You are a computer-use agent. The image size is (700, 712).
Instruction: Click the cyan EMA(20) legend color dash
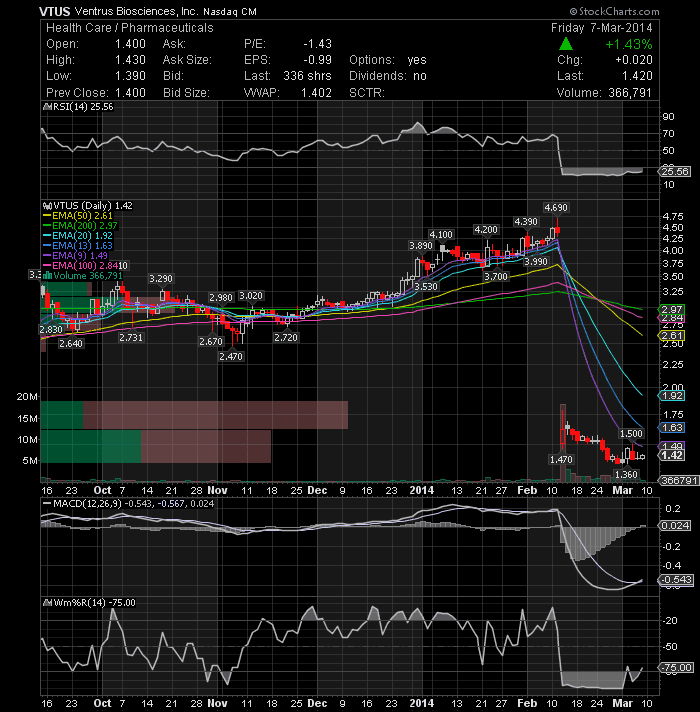click(x=47, y=236)
